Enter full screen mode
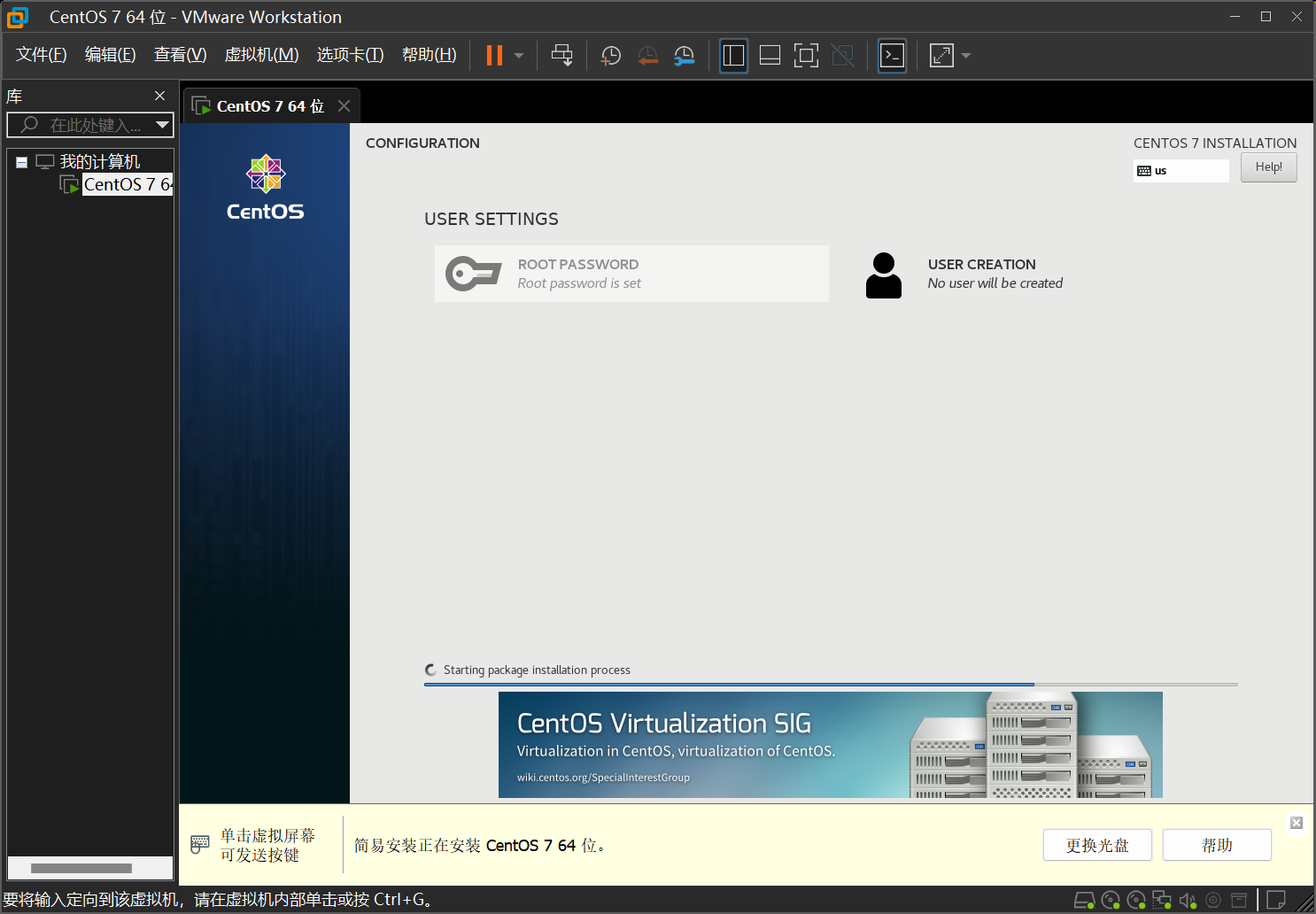 tap(806, 56)
